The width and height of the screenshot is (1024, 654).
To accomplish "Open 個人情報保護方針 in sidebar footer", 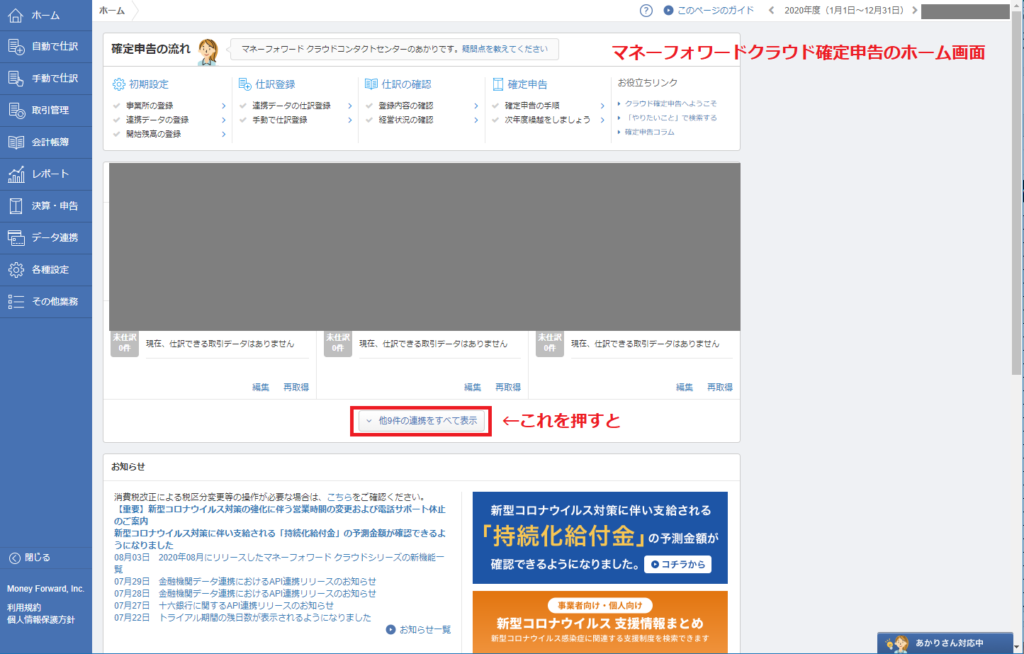I will click(41, 620).
